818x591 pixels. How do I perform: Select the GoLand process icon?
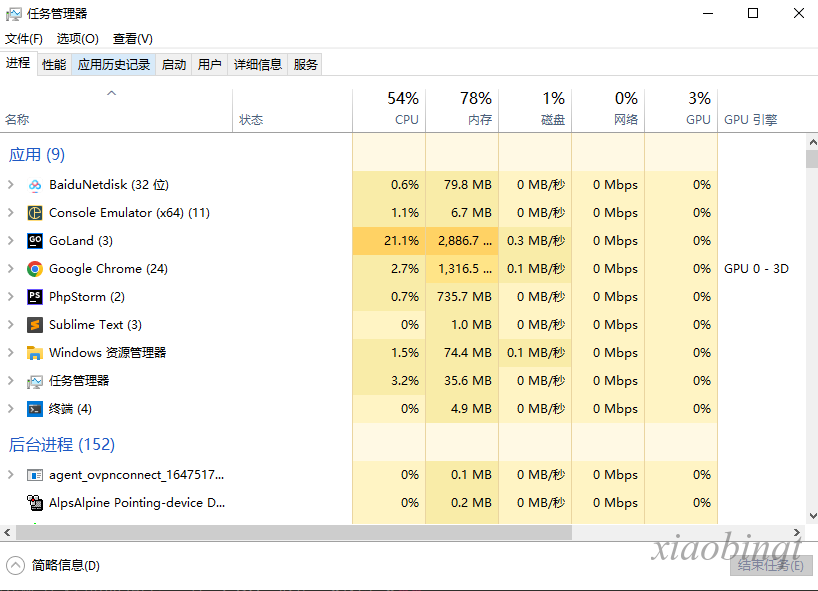click(35, 241)
